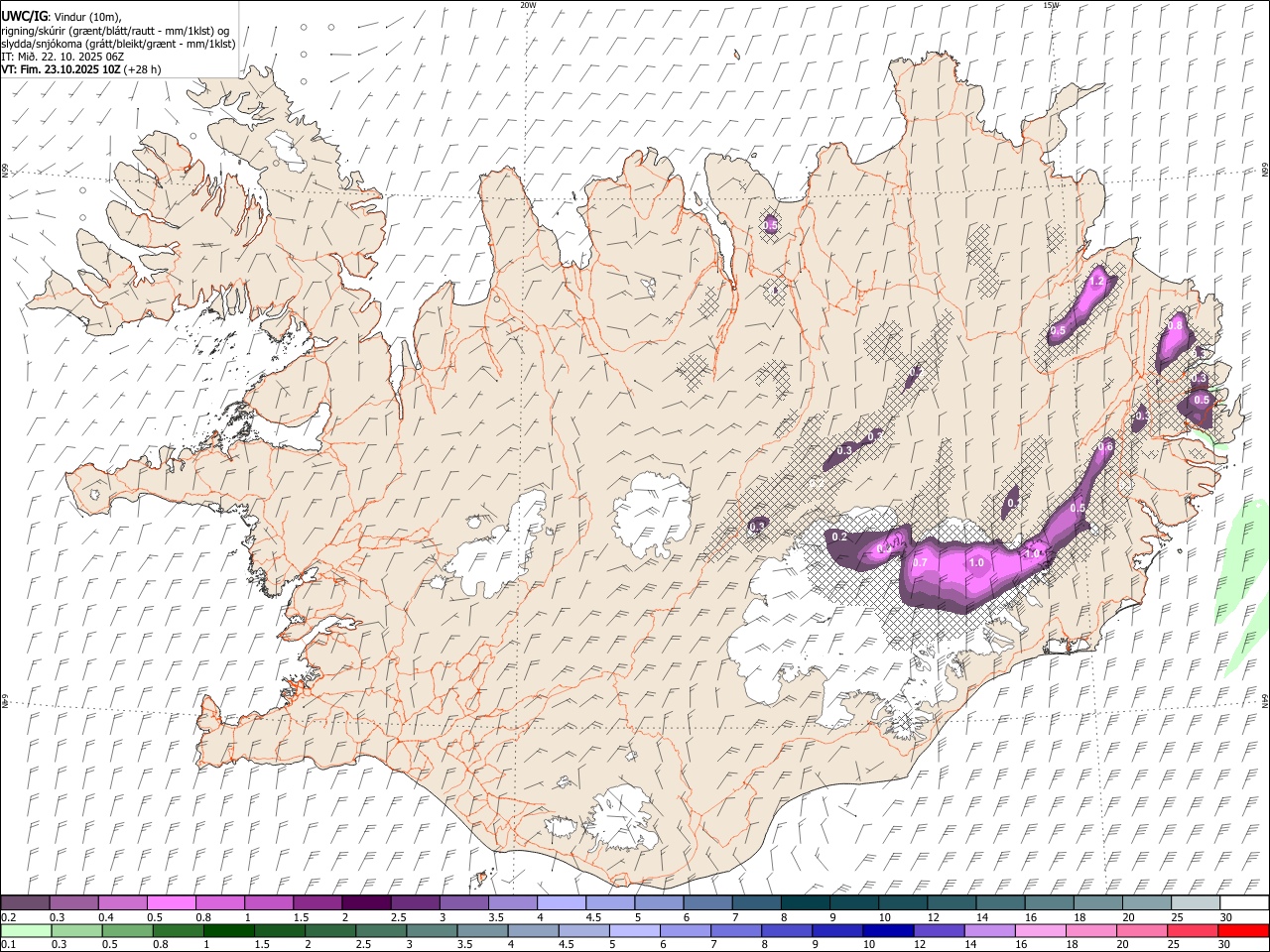The image size is (1270, 952).
Task: Click the 0.2 value on the map's purple area
Action: [x=839, y=536]
